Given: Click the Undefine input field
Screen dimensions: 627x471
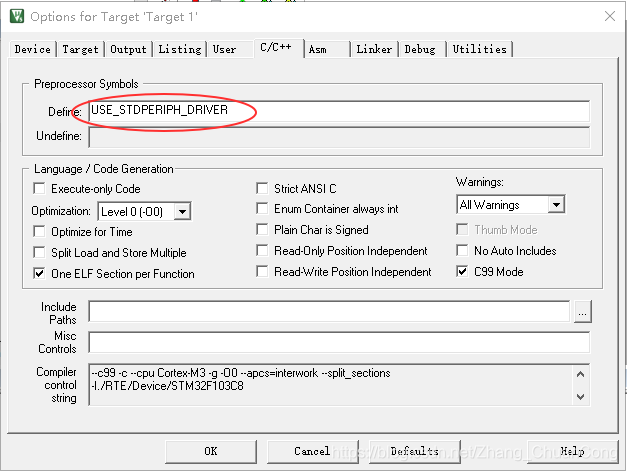Looking at the screenshot, I should [339, 137].
